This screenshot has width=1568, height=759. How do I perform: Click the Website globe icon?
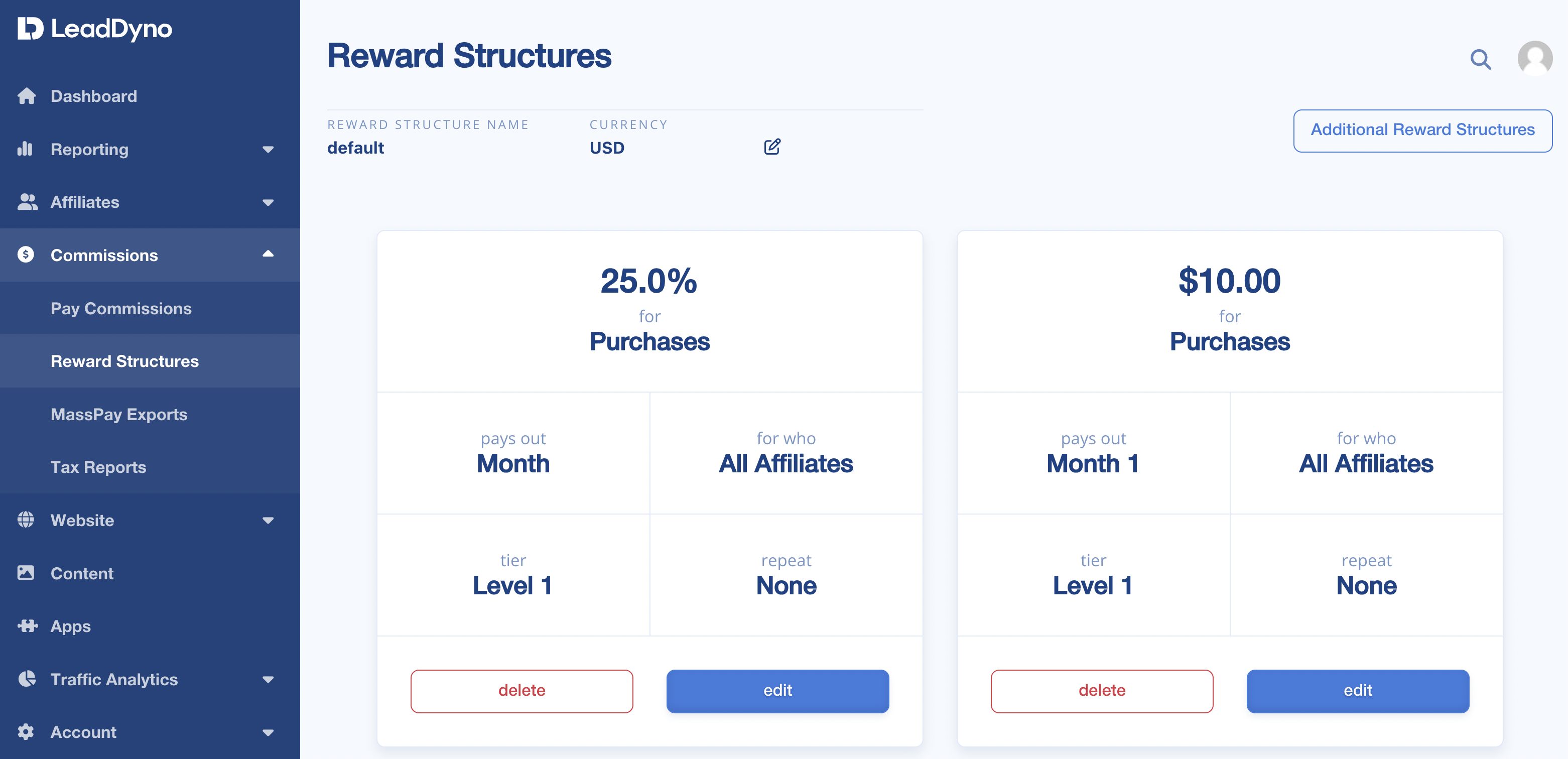27,519
